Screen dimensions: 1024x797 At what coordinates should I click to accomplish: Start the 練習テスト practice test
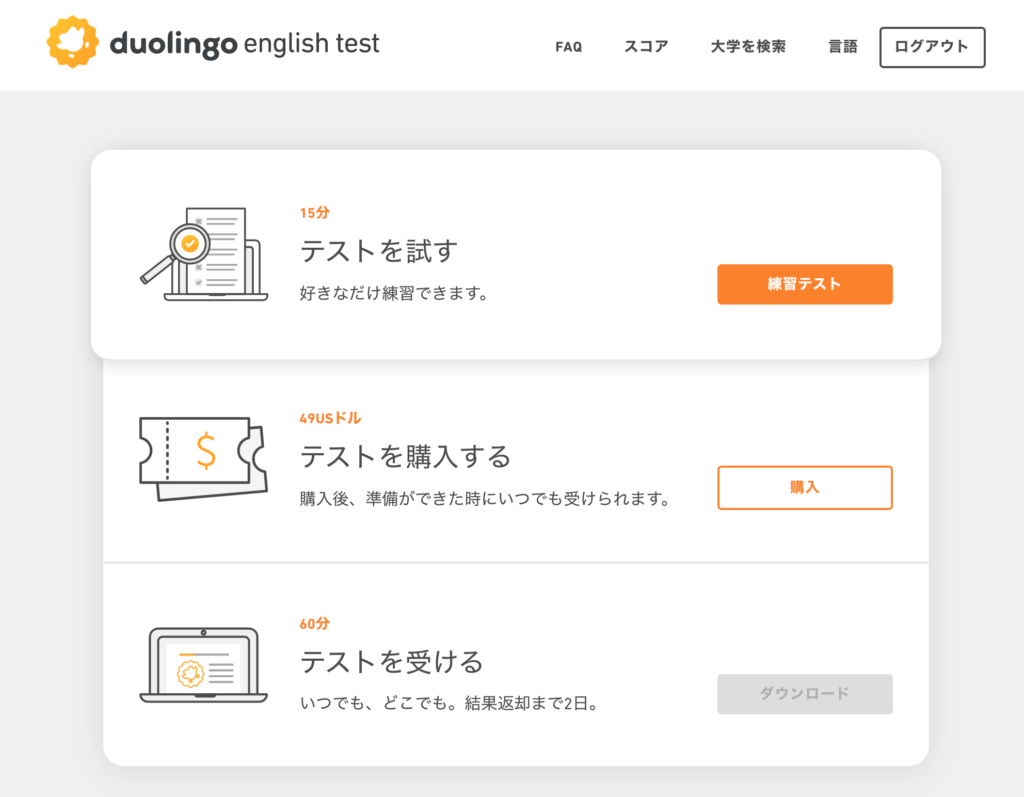pyautogui.click(x=805, y=284)
